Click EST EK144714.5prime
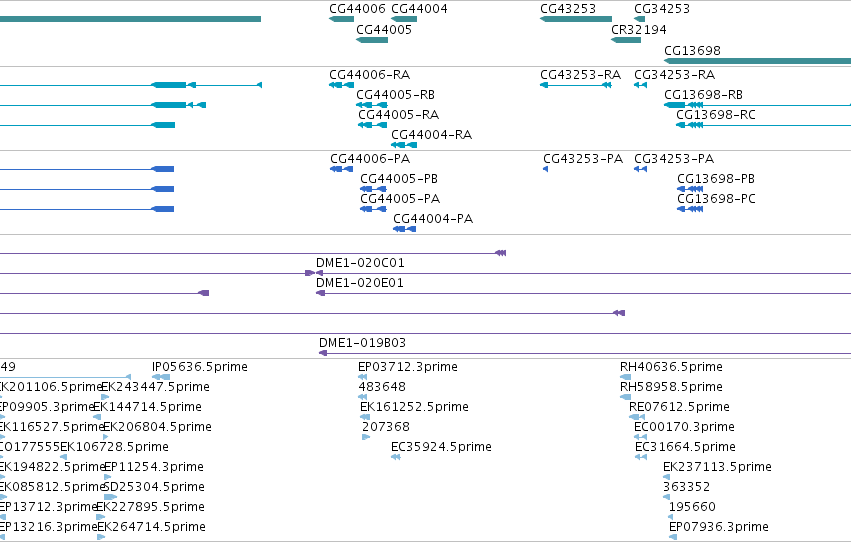 [x=148, y=407]
